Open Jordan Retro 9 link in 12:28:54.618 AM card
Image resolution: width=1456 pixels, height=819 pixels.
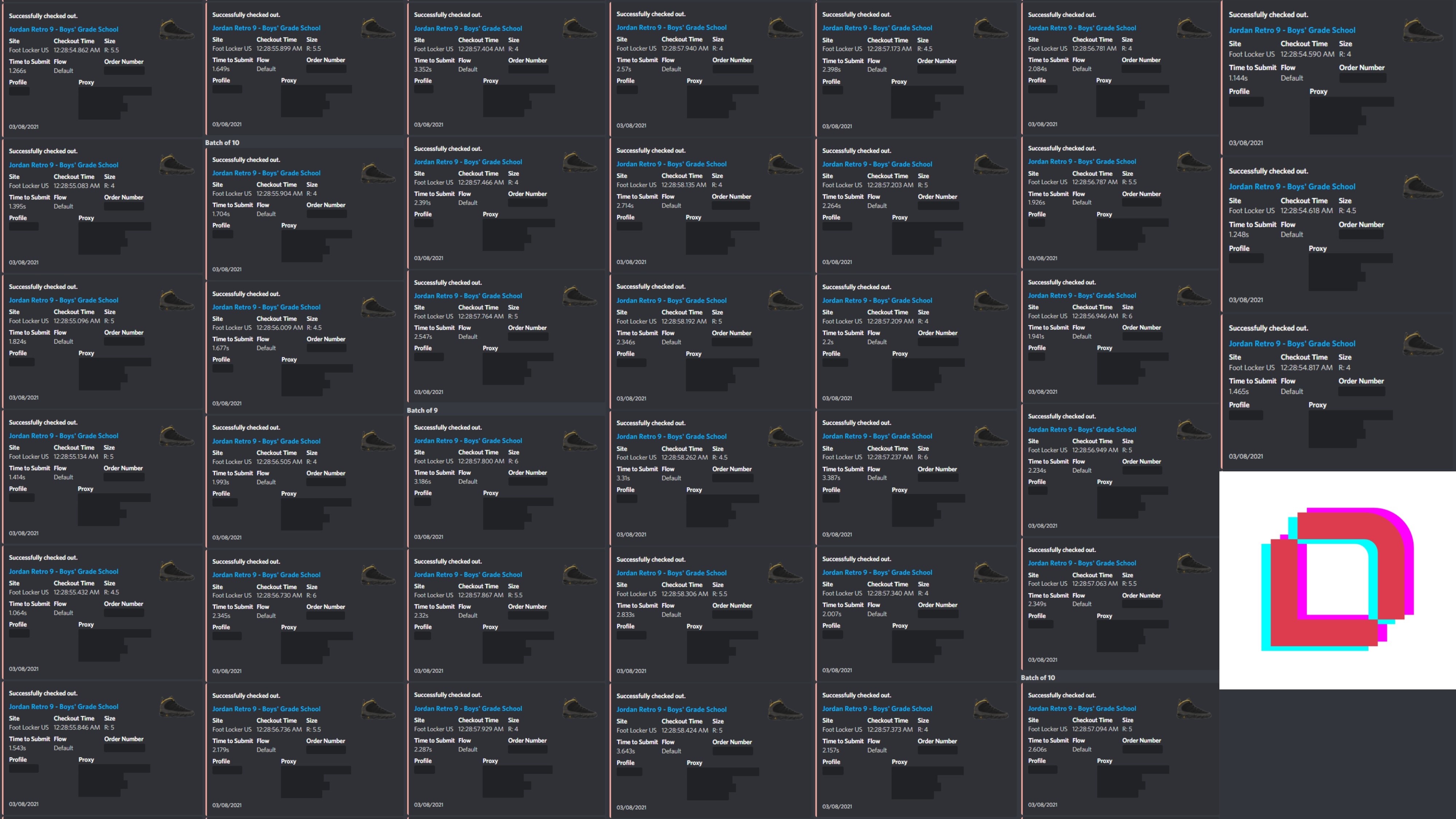point(1291,186)
